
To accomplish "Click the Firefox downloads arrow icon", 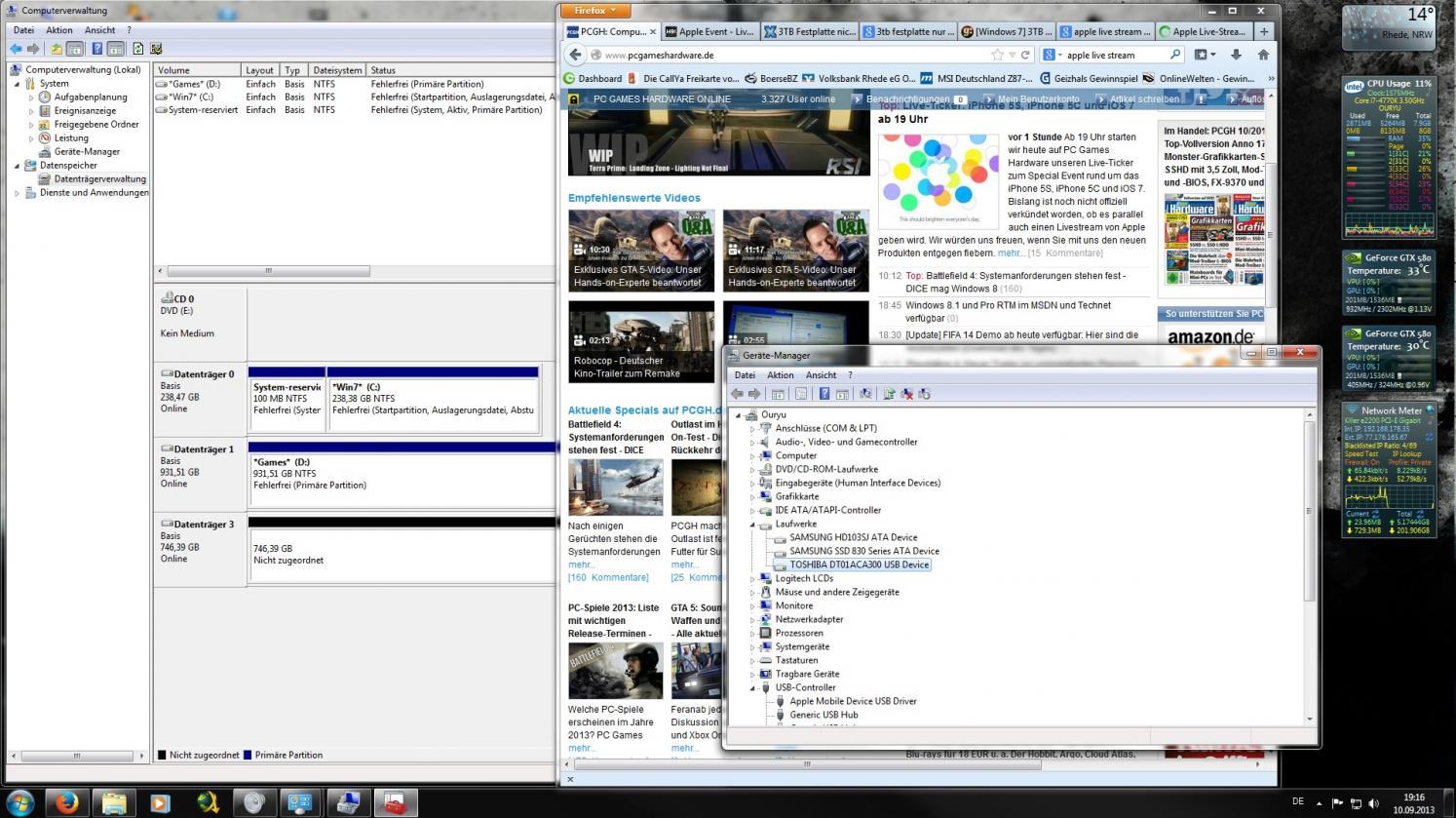I will click(x=1236, y=56).
